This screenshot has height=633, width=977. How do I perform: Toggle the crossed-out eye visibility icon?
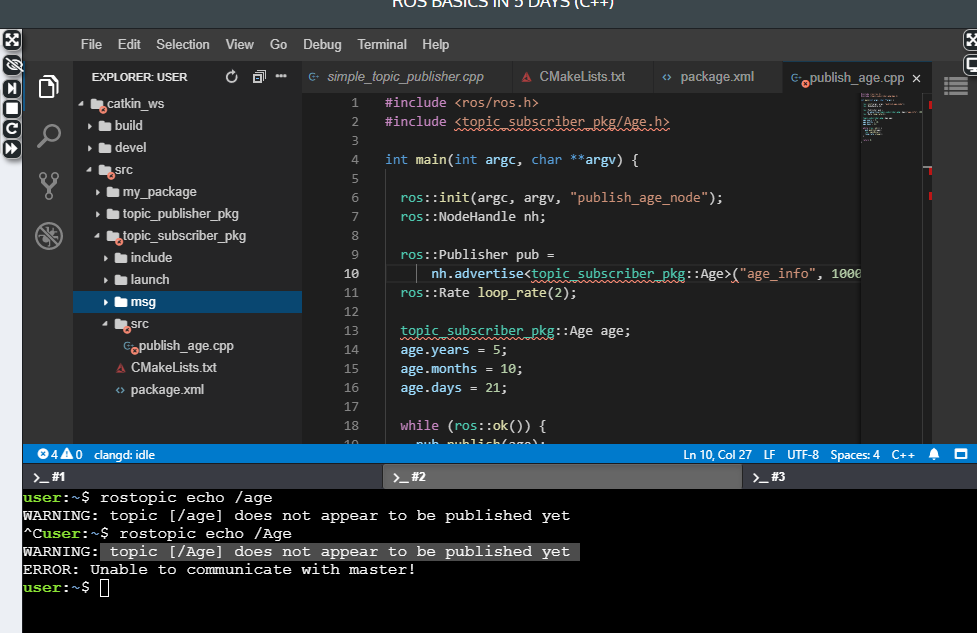click(x=11, y=65)
